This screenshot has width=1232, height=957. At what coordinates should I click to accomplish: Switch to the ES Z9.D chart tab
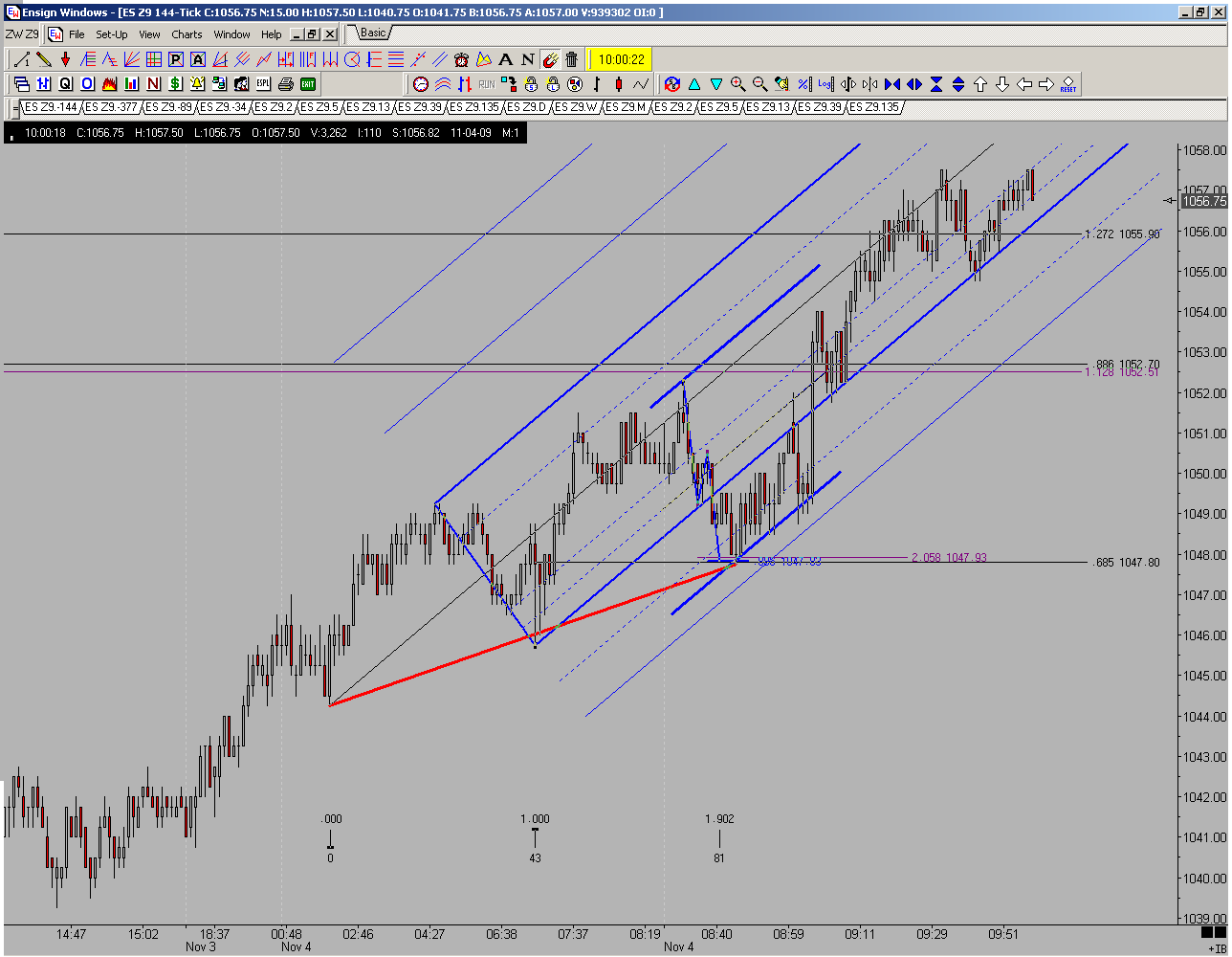526,107
